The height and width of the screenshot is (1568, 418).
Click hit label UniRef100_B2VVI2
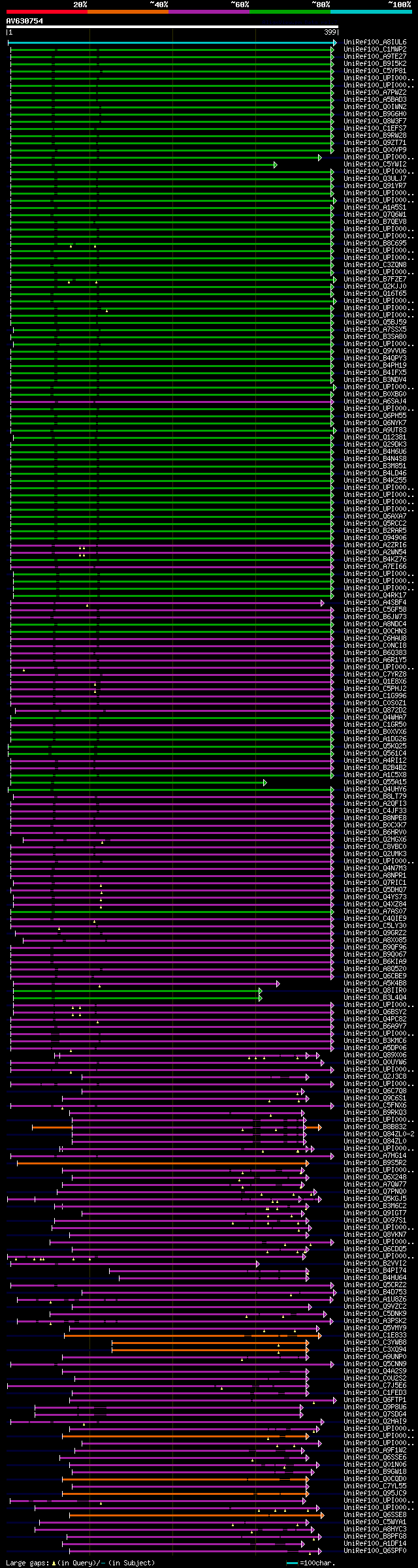[375, 1263]
